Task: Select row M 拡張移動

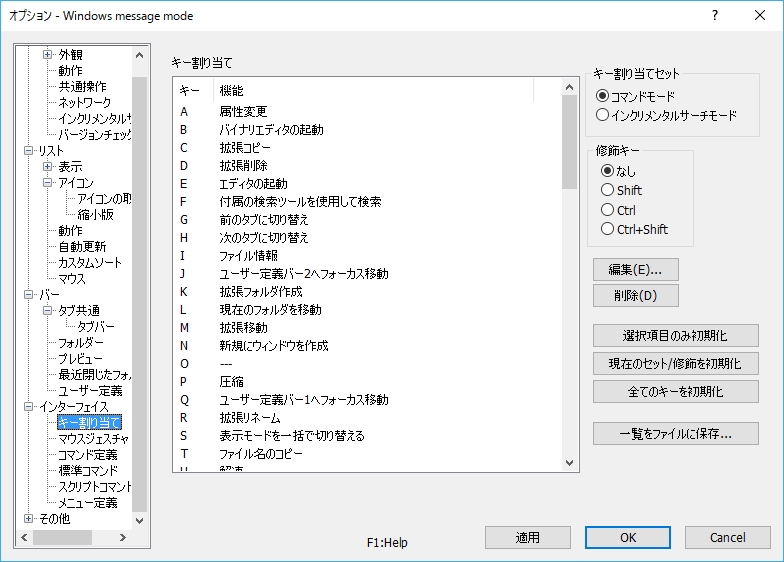Action: pos(368,328)
